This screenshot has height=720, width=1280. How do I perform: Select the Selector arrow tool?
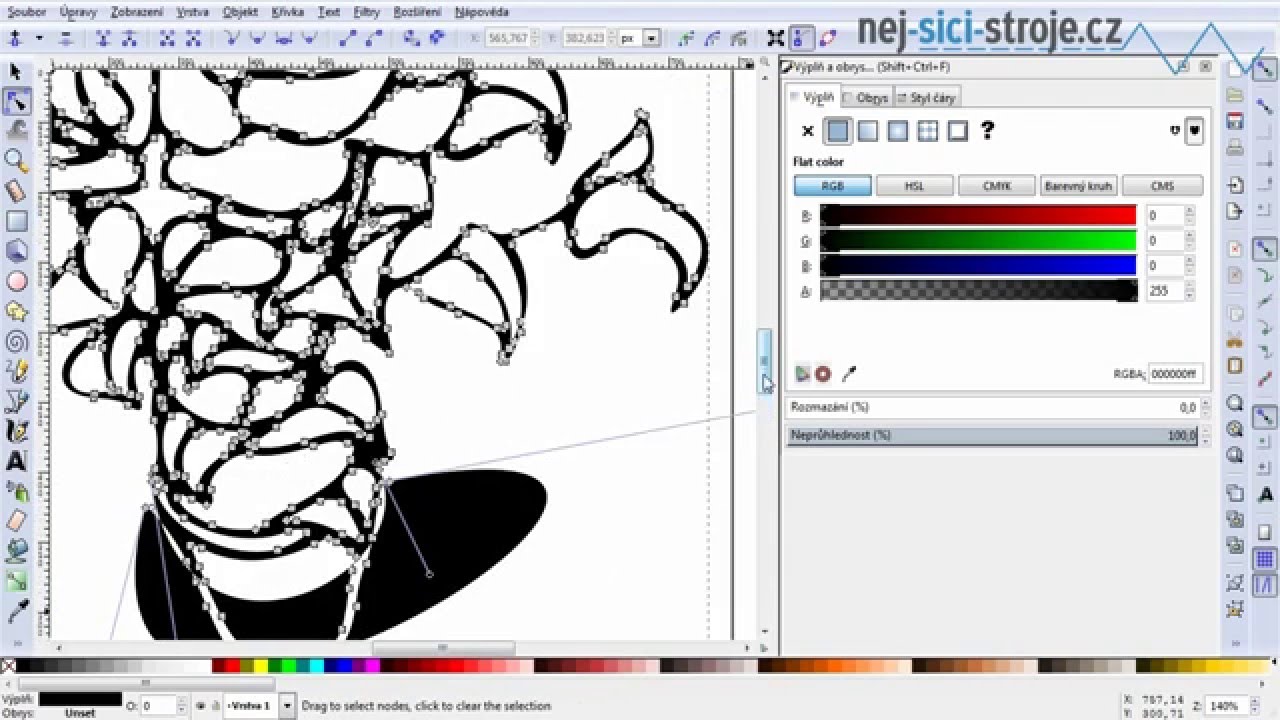[x=16, y=72]
